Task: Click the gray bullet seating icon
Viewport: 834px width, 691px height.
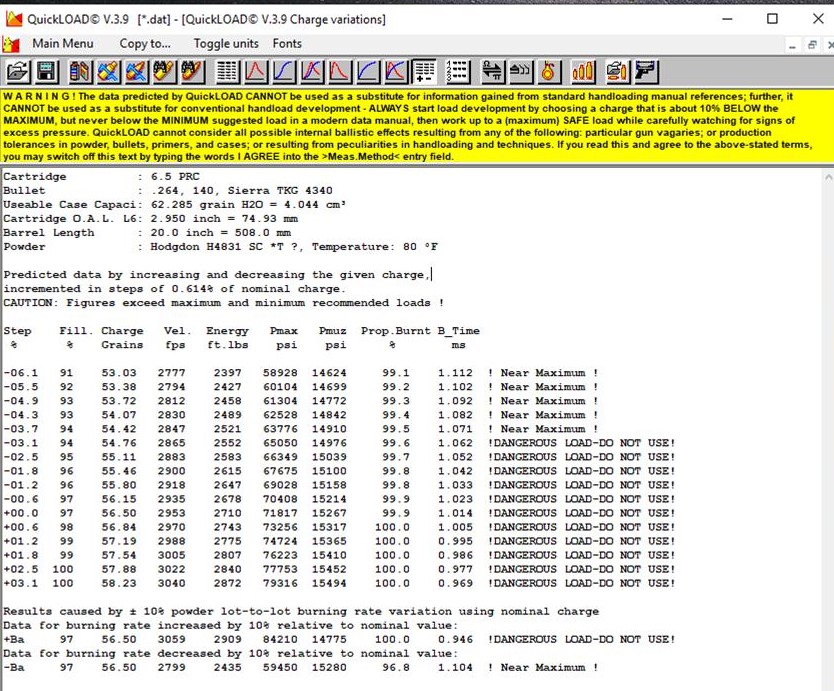Action: pos(521,71)
